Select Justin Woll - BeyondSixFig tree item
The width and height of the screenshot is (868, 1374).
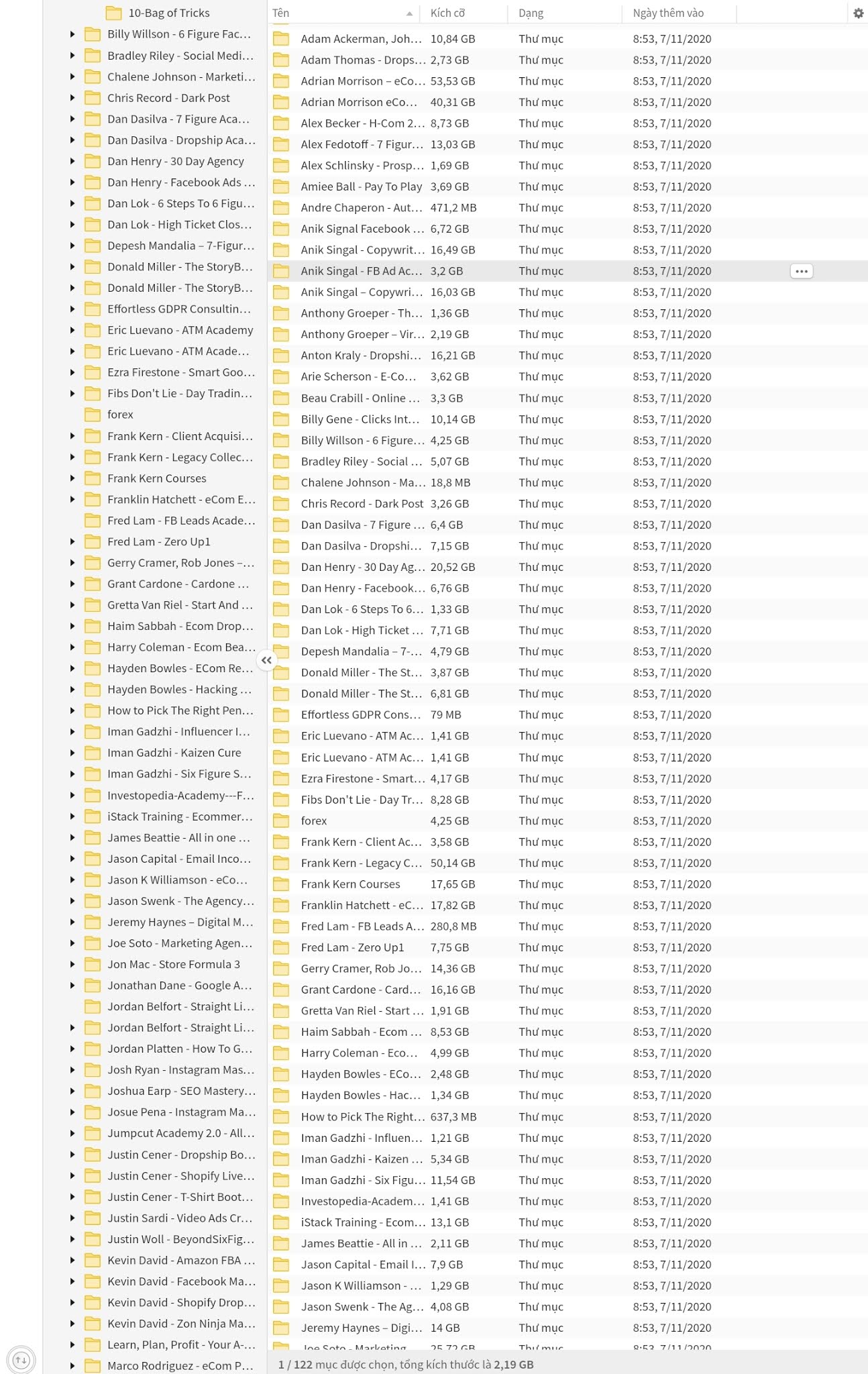[x=181, y=1239]
